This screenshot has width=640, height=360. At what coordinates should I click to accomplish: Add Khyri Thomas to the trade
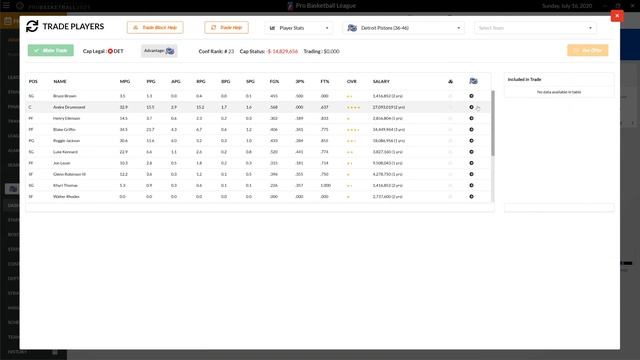[471, 185]
